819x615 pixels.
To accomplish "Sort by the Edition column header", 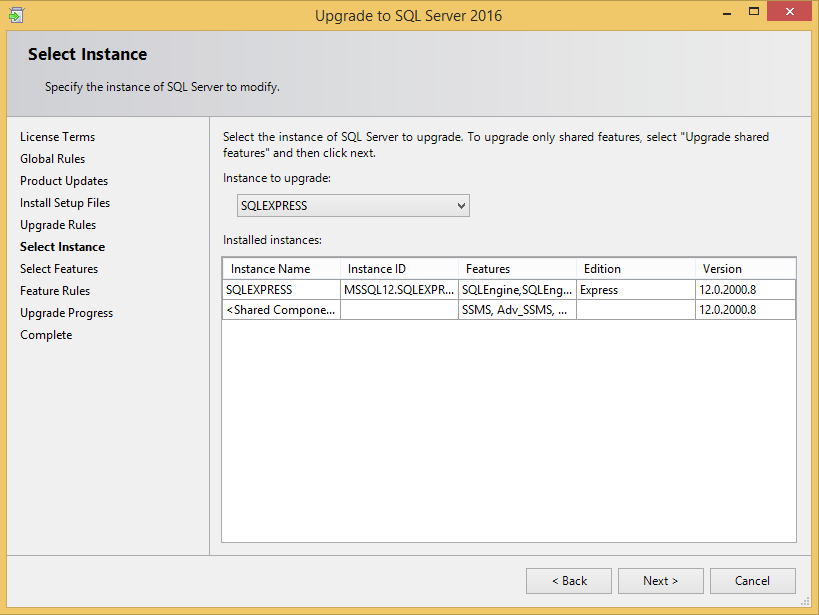I will [x=636, y=269].
